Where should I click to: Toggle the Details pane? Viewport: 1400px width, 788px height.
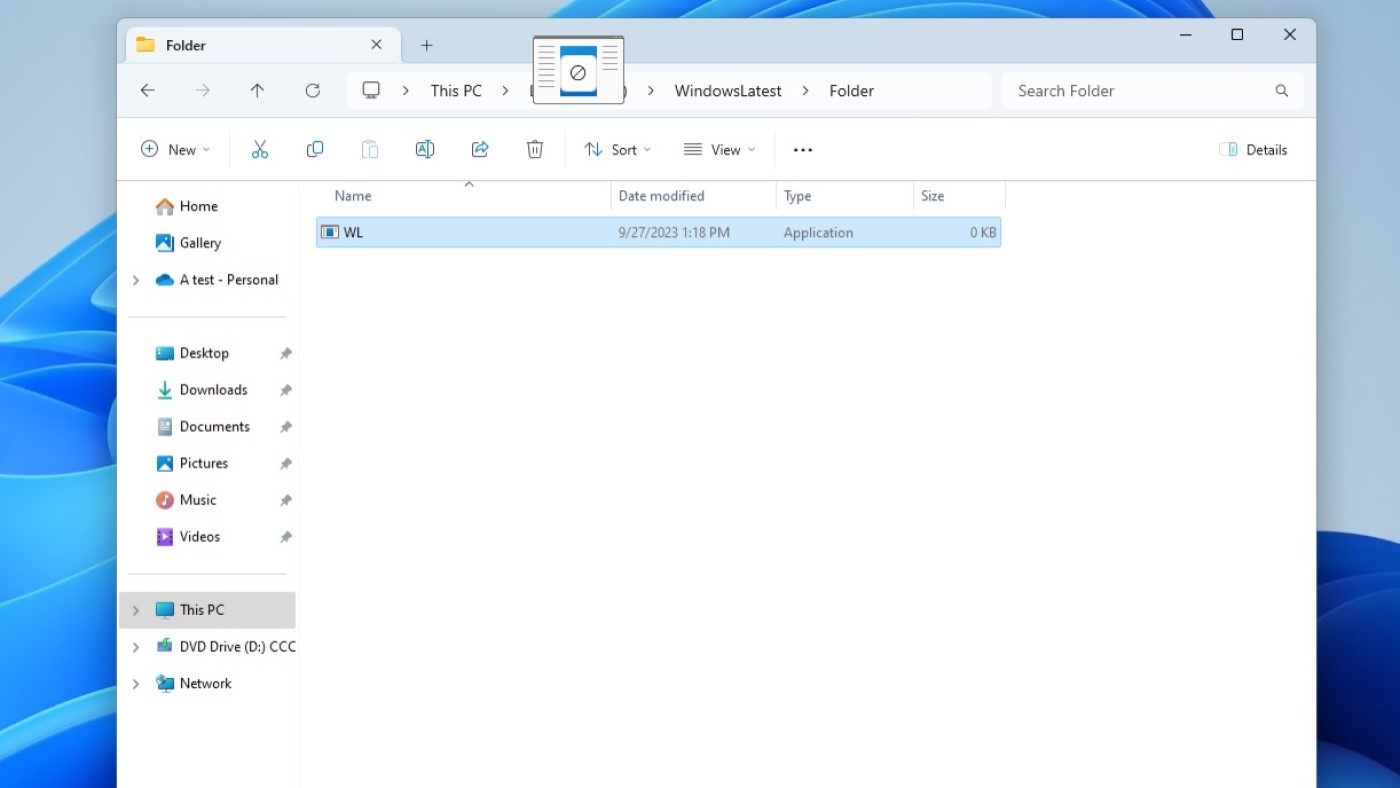pos(1253,149)
